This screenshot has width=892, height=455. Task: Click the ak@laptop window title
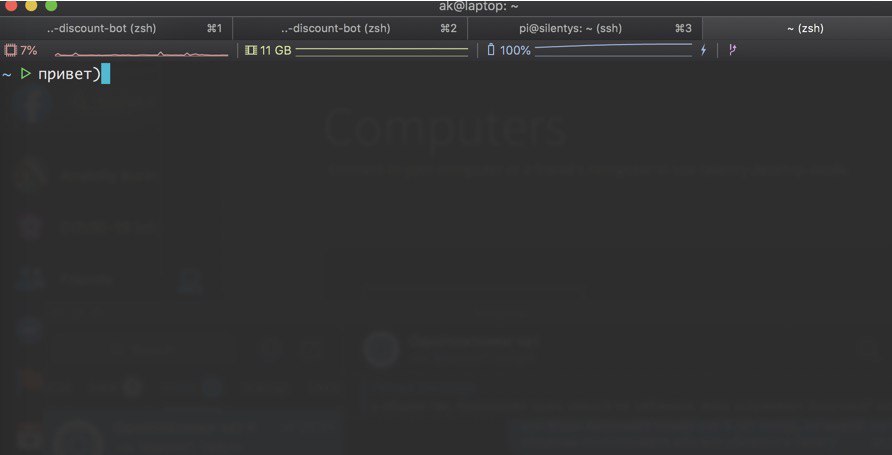coord(478,7)
